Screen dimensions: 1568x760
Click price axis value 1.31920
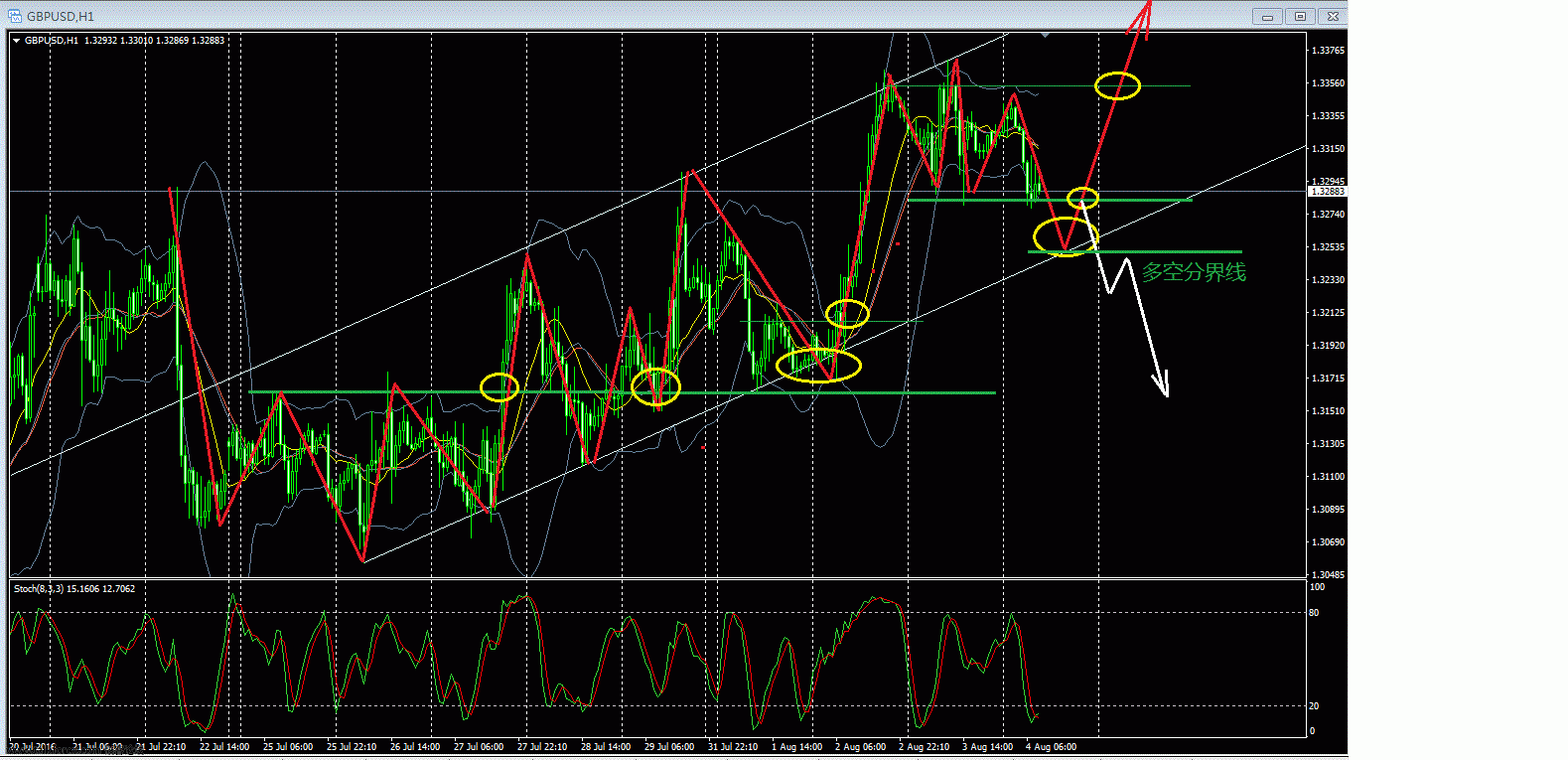[x=1328, y=345]
